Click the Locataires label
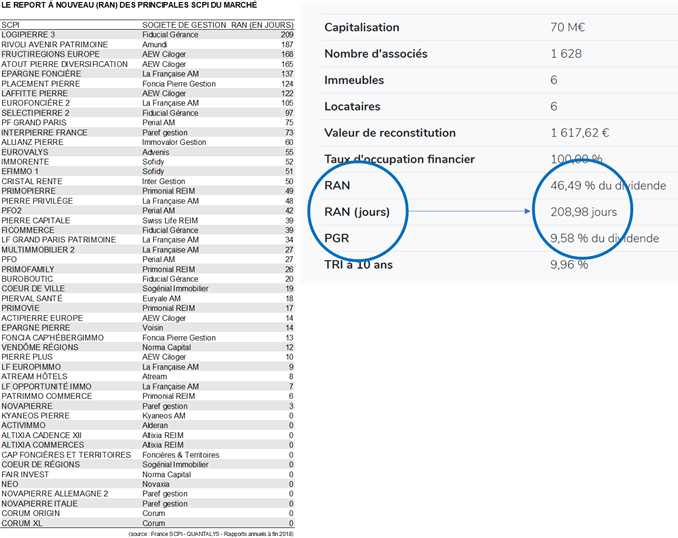The width and height of the screenshot is (678, 538). [x=352, y=106]
